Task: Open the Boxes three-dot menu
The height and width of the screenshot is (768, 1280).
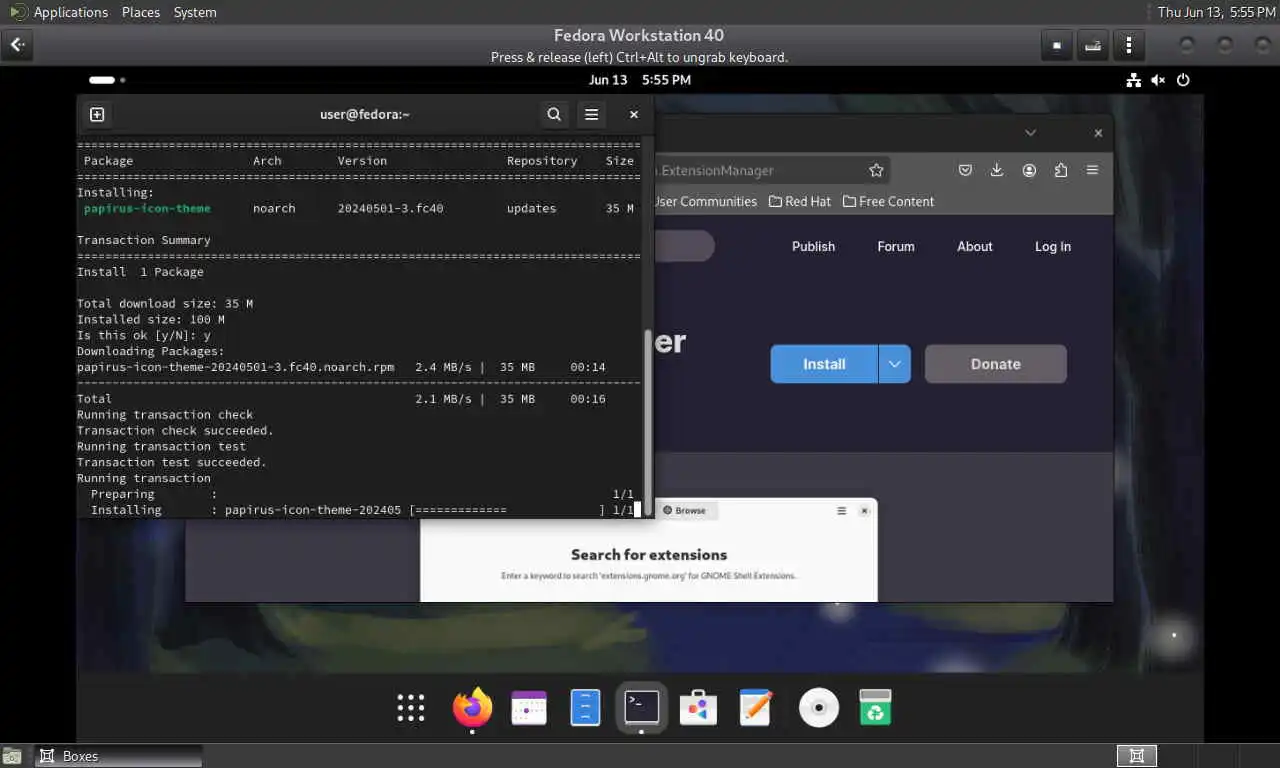Action: (1129, 45)
